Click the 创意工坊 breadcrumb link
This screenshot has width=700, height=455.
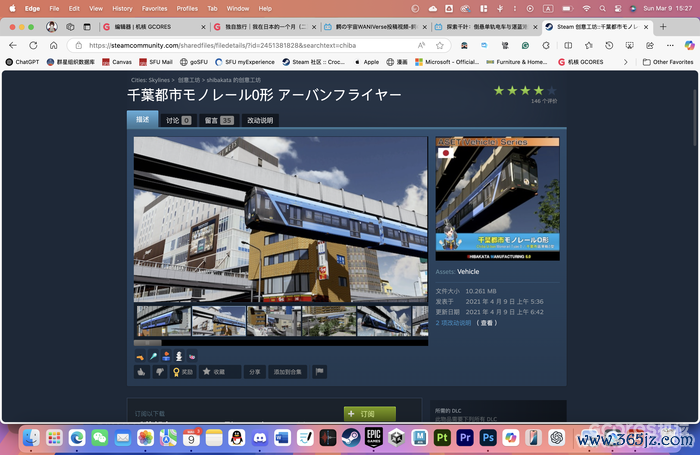[x=189, y=80]
